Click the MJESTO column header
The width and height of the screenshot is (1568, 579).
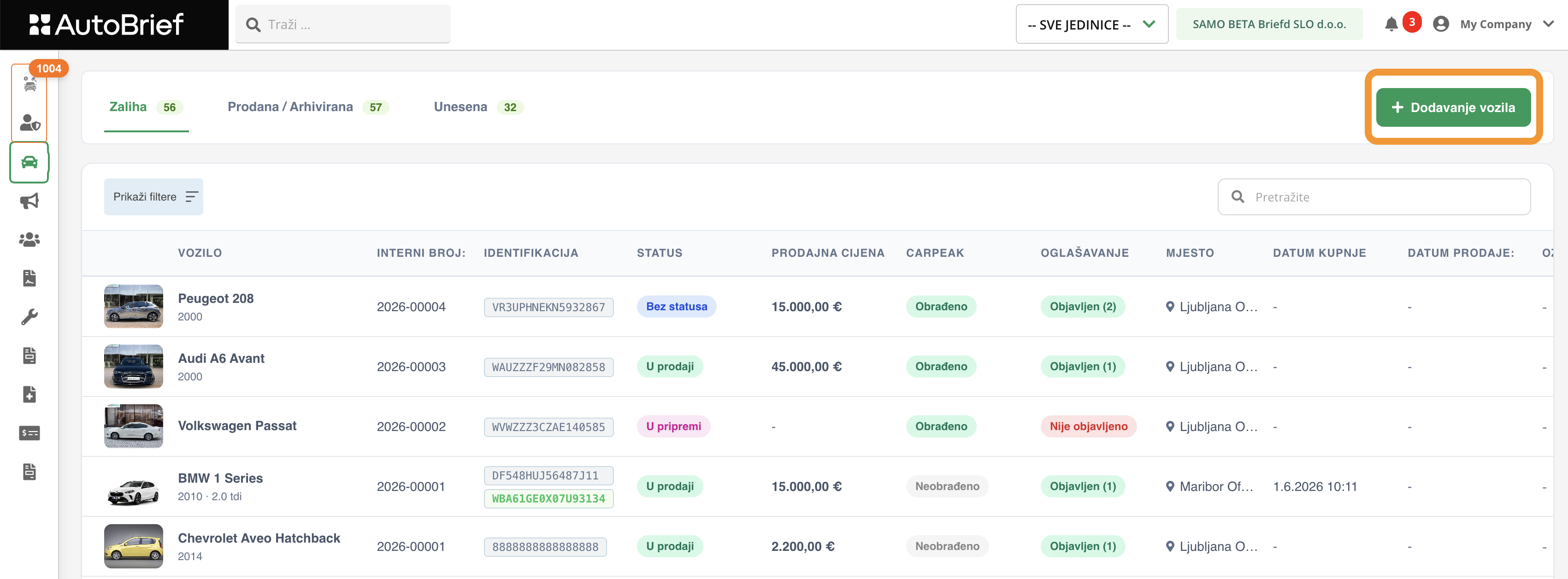pyautogui.click(x=1190, y=253)
